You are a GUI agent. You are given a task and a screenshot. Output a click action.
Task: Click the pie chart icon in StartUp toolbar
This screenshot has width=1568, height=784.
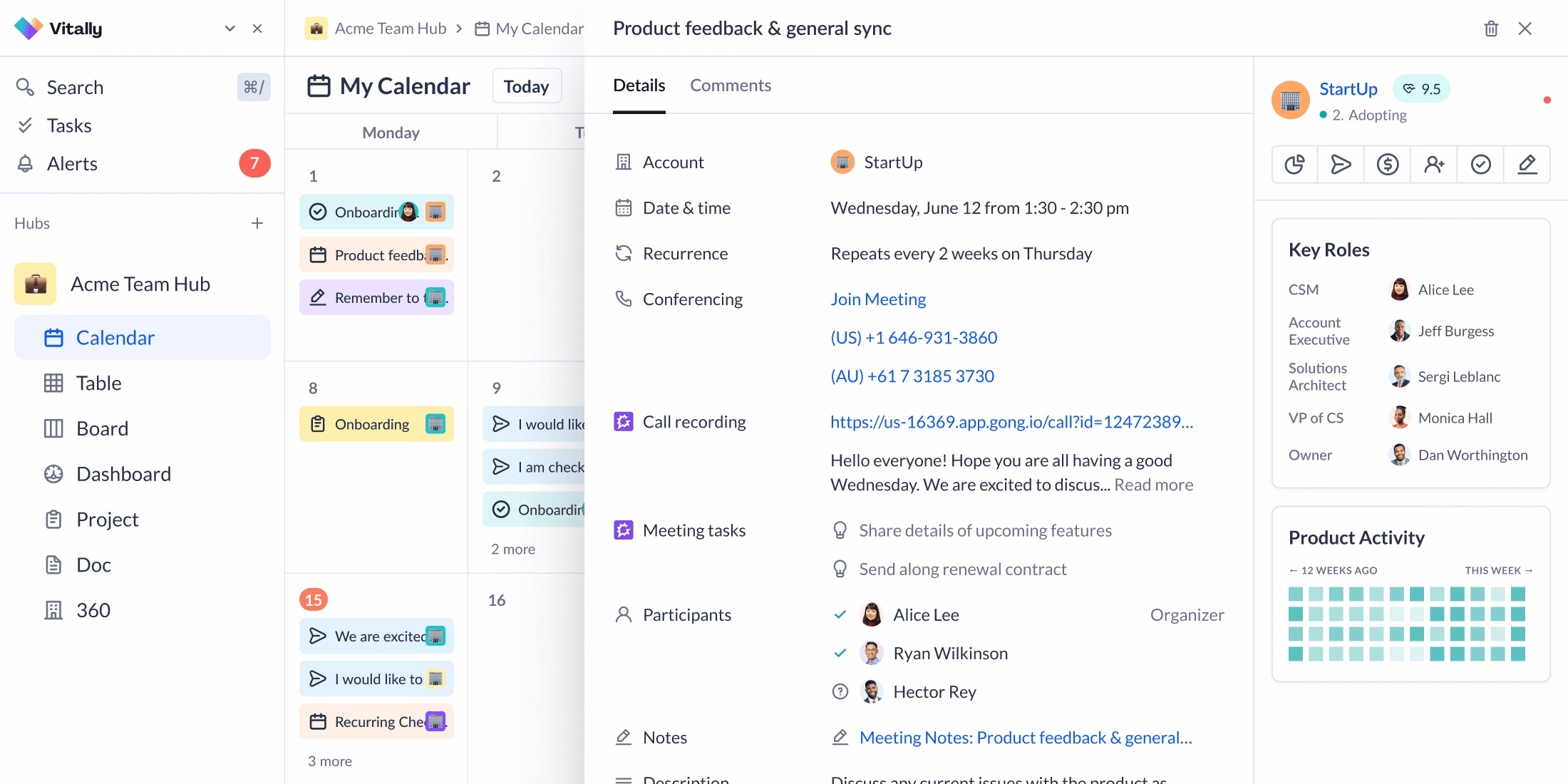tap(1294, 165)
